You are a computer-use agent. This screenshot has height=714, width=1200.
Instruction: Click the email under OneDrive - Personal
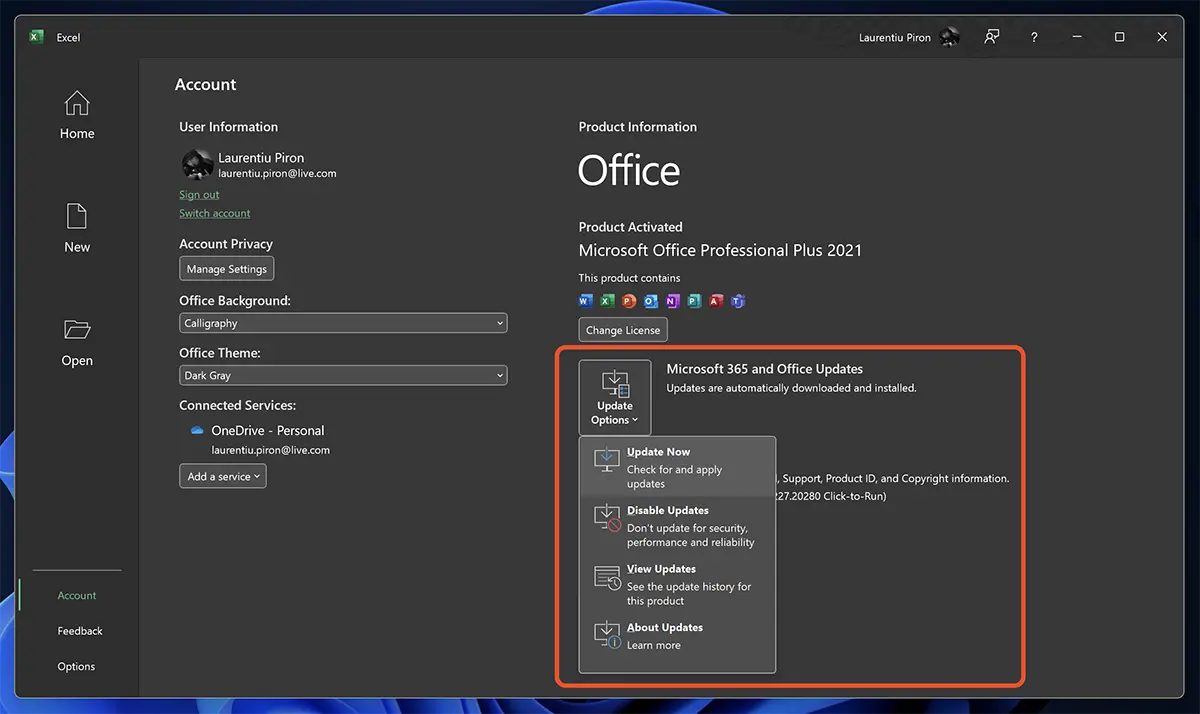(x=270, y=450)
